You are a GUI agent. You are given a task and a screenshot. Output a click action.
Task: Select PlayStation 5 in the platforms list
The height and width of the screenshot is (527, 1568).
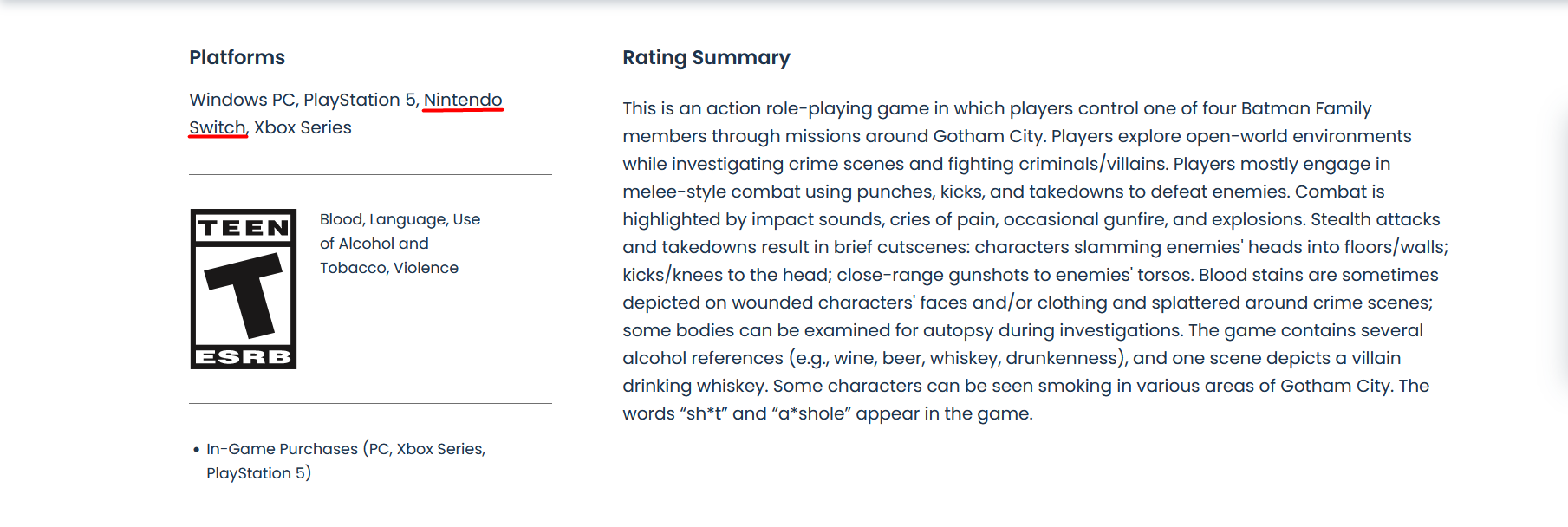tap(361, 100)
